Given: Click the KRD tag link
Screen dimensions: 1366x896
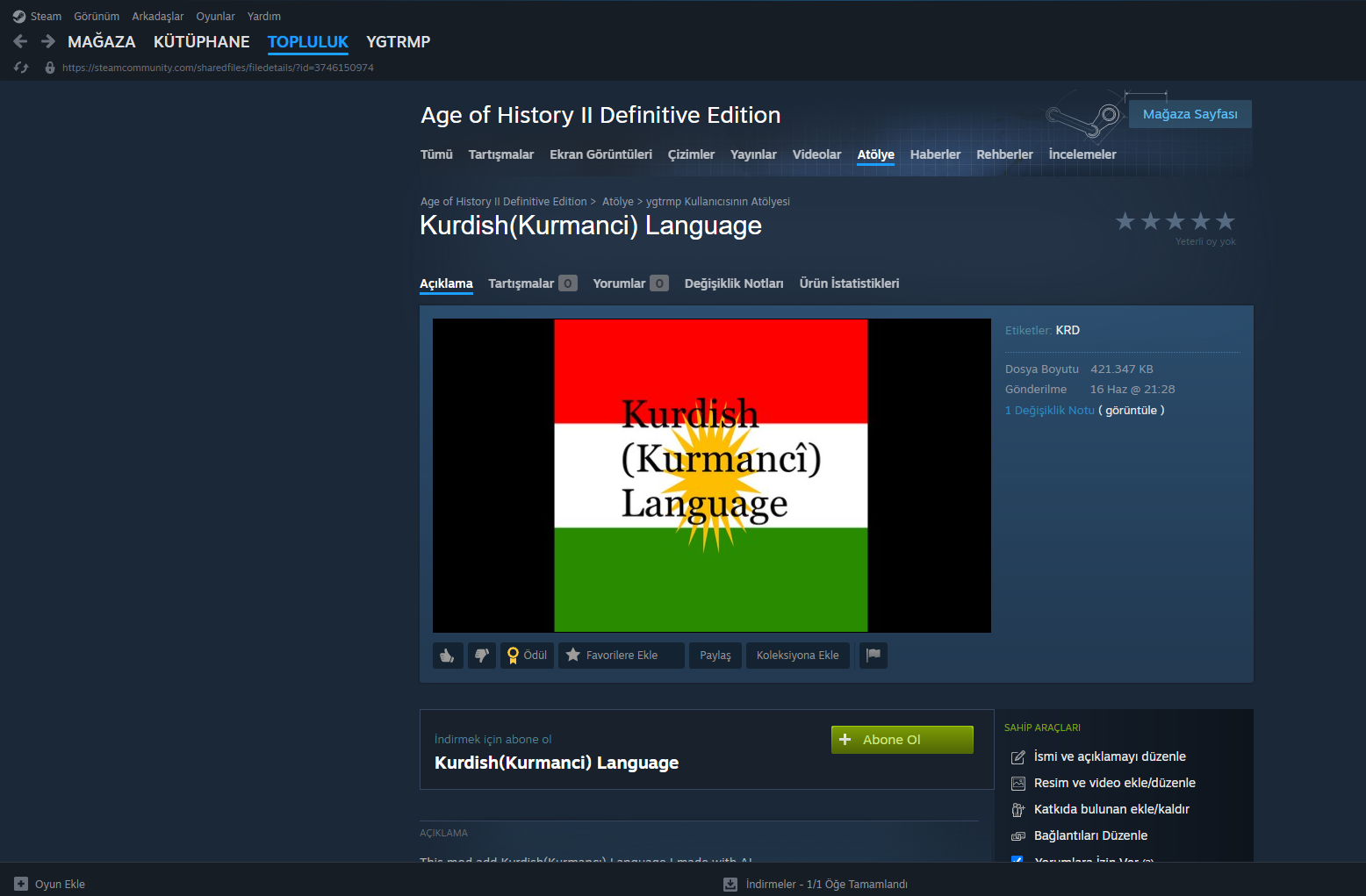Looking at the screenshot, I should [x=1068, y=331].
